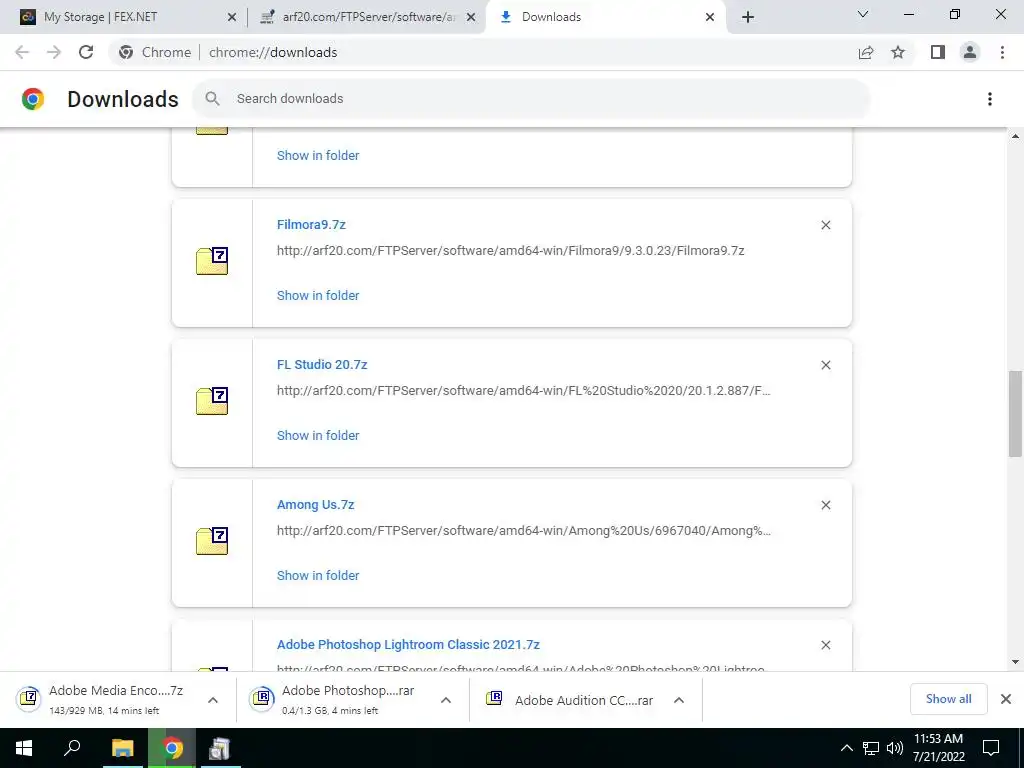Open the browser side panel
Image resolution: width=1024 pixels, height=768 pixels.
(938, 52)
